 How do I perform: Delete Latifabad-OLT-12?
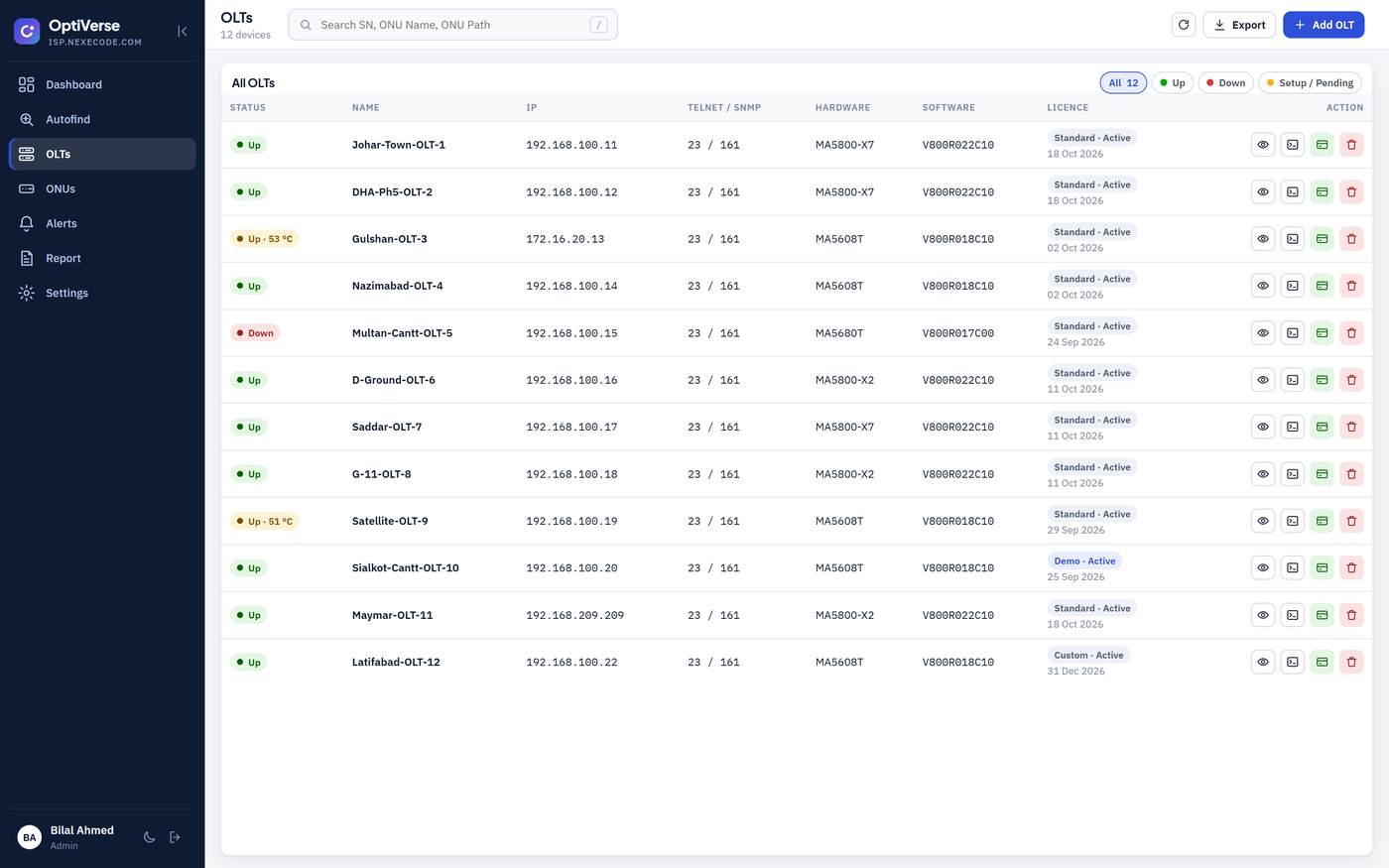click(1351, 662)
